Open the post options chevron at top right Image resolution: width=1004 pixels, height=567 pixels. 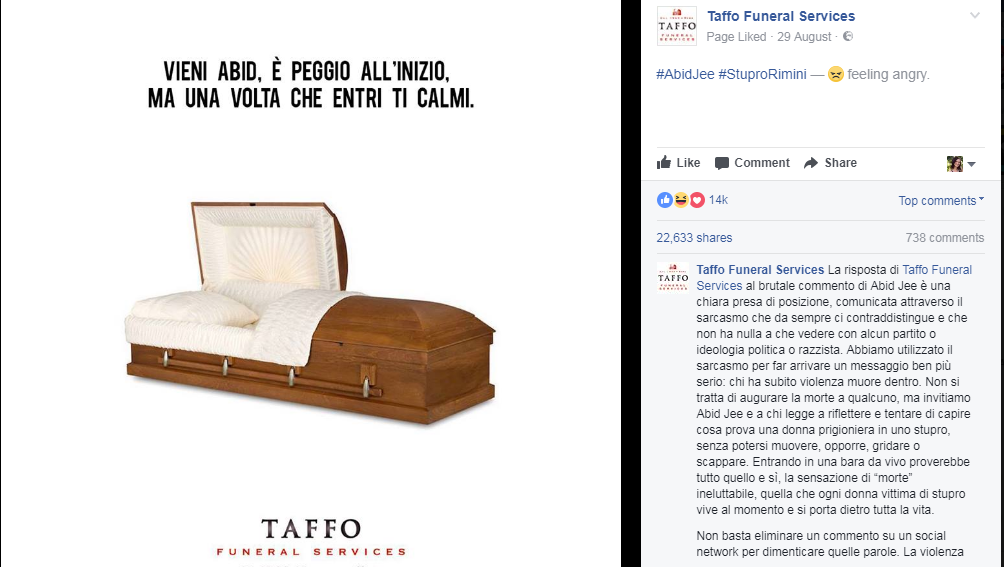[x=975, y=15]
